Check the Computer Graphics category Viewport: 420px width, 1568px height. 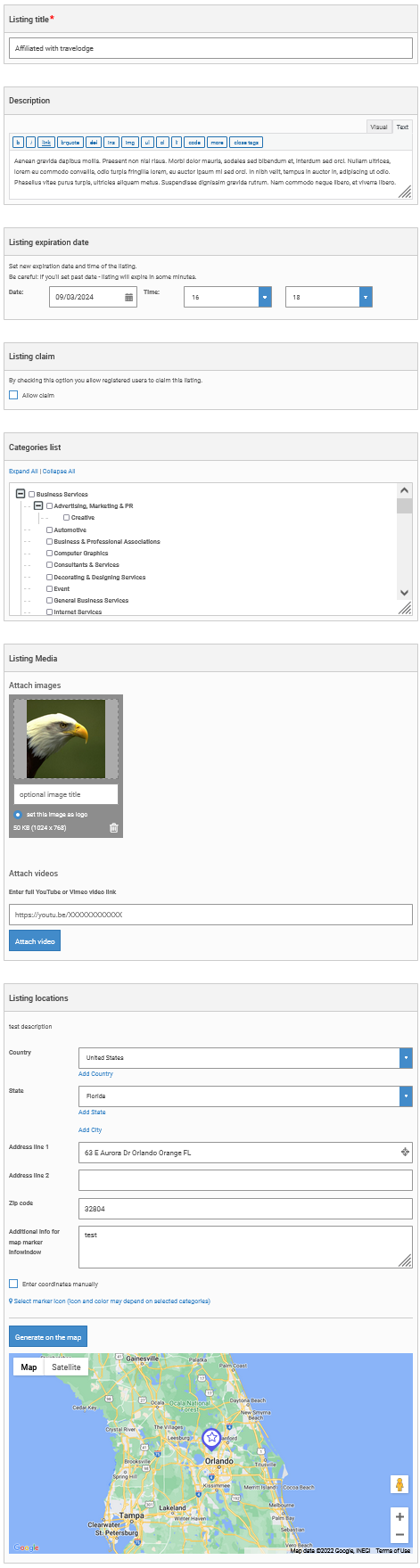coord(49,554)
